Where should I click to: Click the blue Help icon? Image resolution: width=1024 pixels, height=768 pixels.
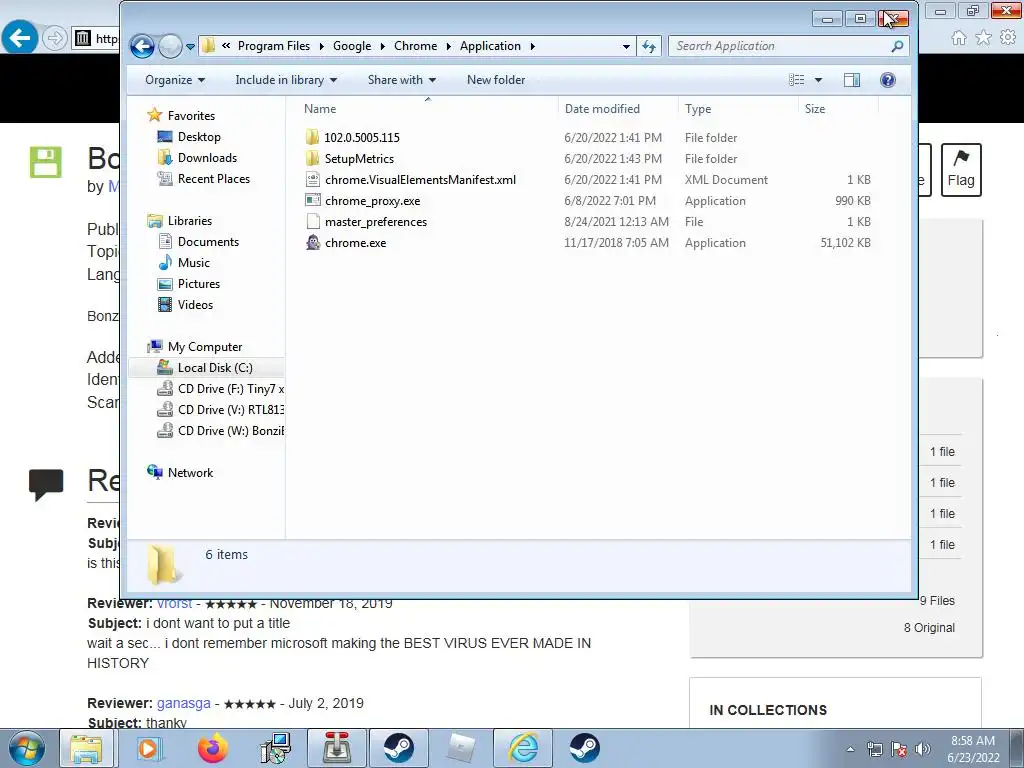pos(888,80)
